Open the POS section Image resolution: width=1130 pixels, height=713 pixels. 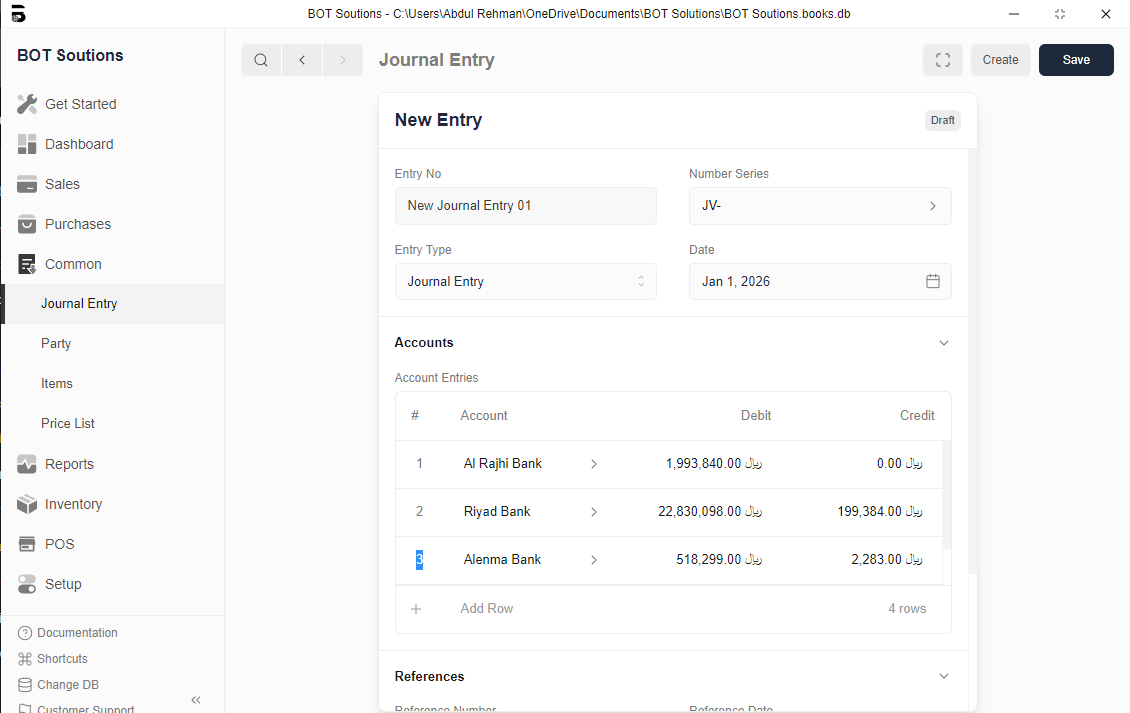59,544
